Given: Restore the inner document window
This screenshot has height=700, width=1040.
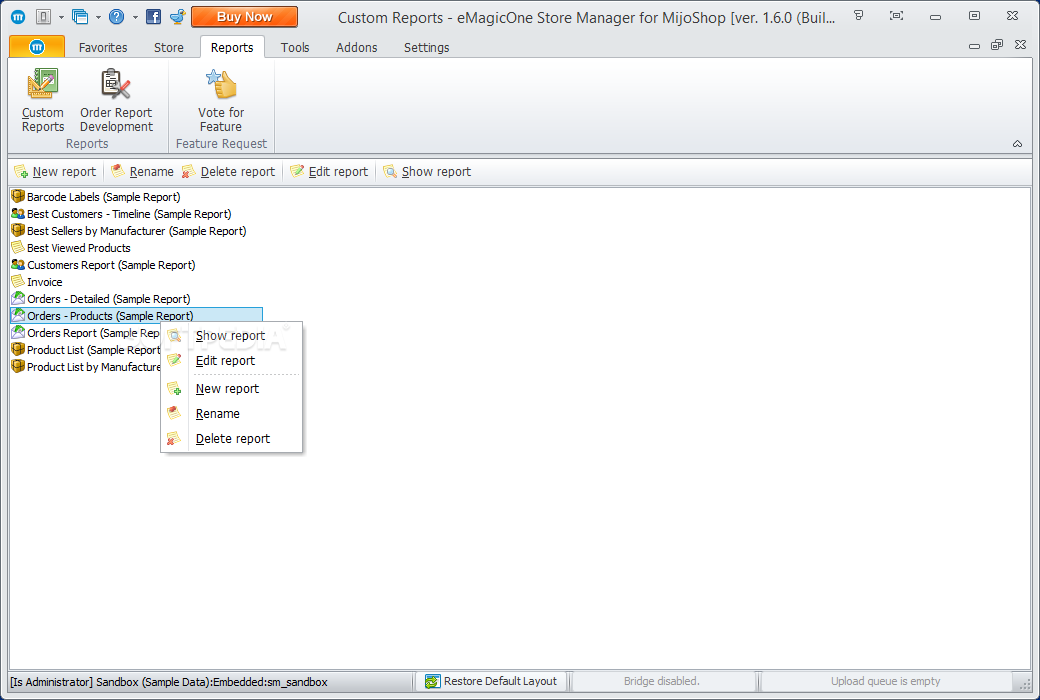Looking at the screenshot, I should (997, 45).
